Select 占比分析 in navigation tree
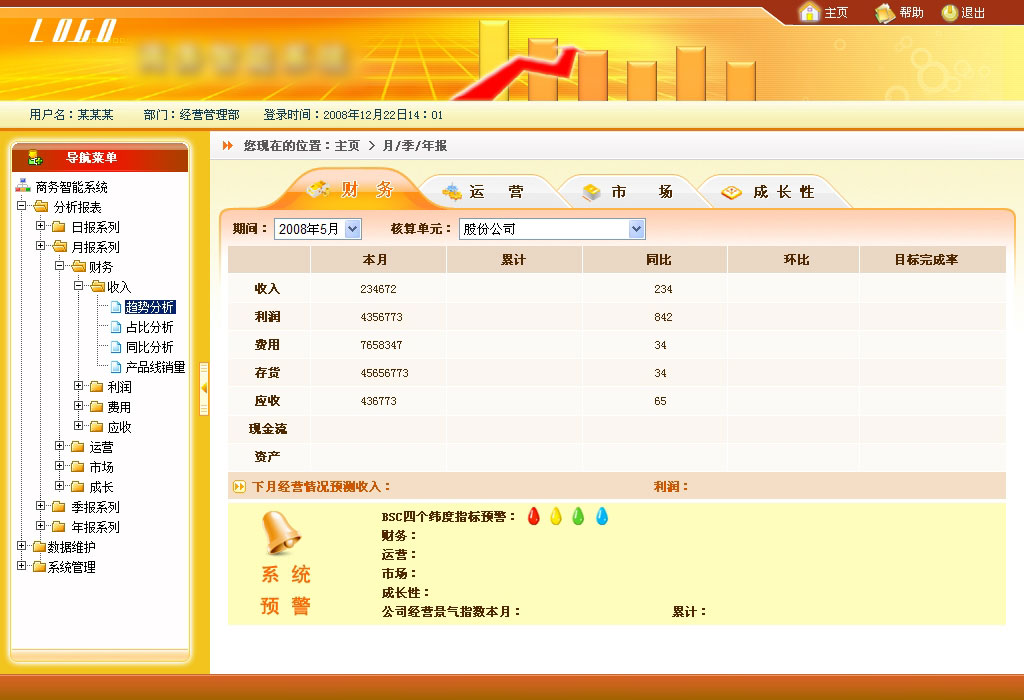The height and width of the screenshot is (700, 1024). (x=150, y=326)
